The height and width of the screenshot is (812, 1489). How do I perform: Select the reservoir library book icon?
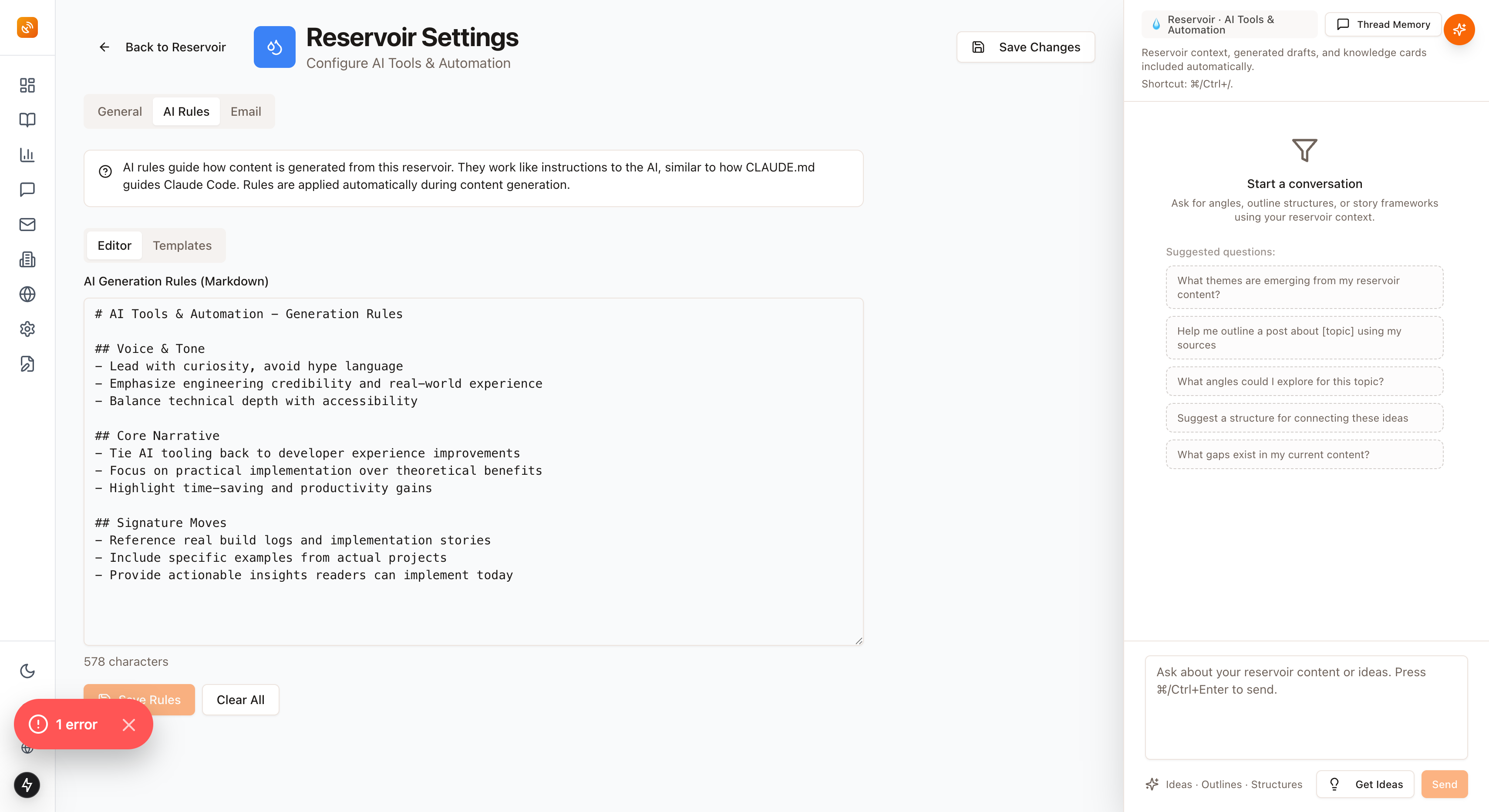coord(27,120)
